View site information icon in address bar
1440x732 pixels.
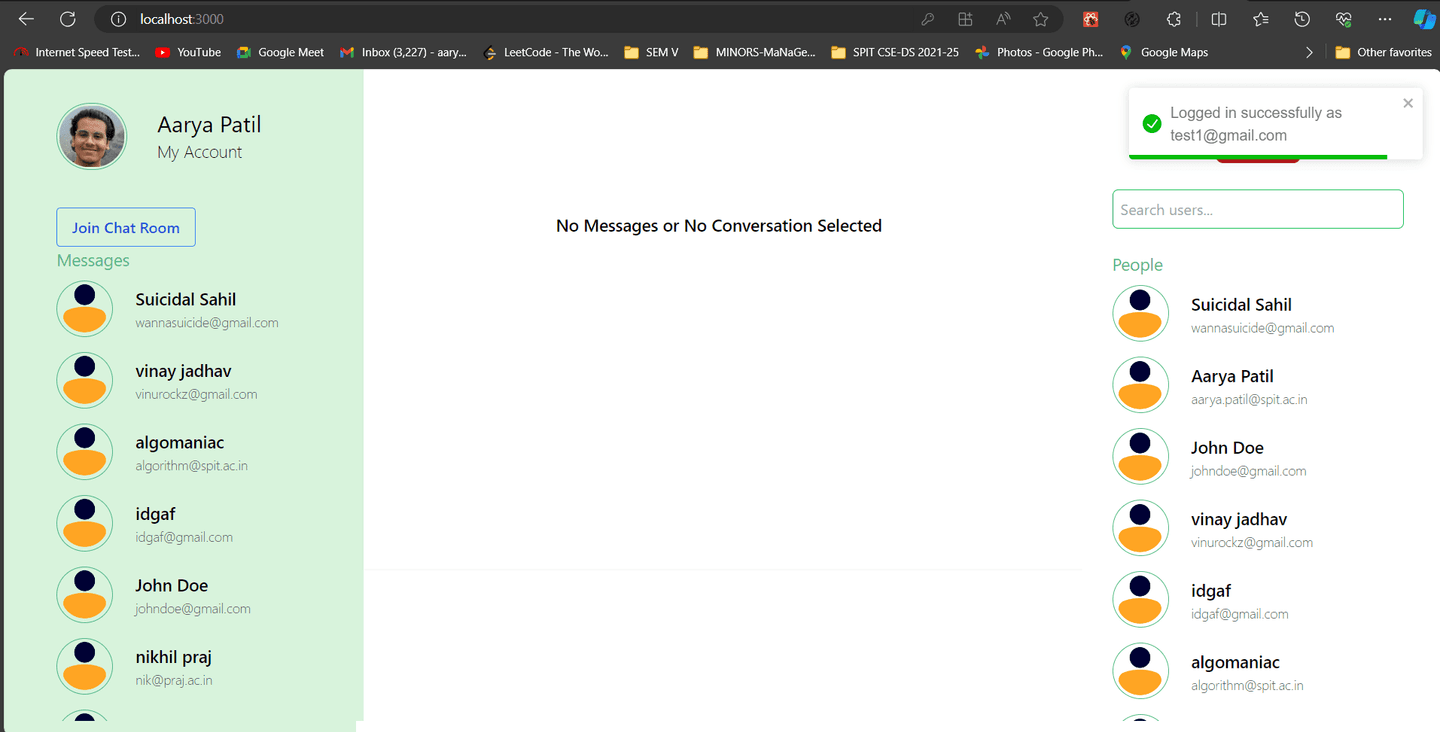tap(118, 19)
